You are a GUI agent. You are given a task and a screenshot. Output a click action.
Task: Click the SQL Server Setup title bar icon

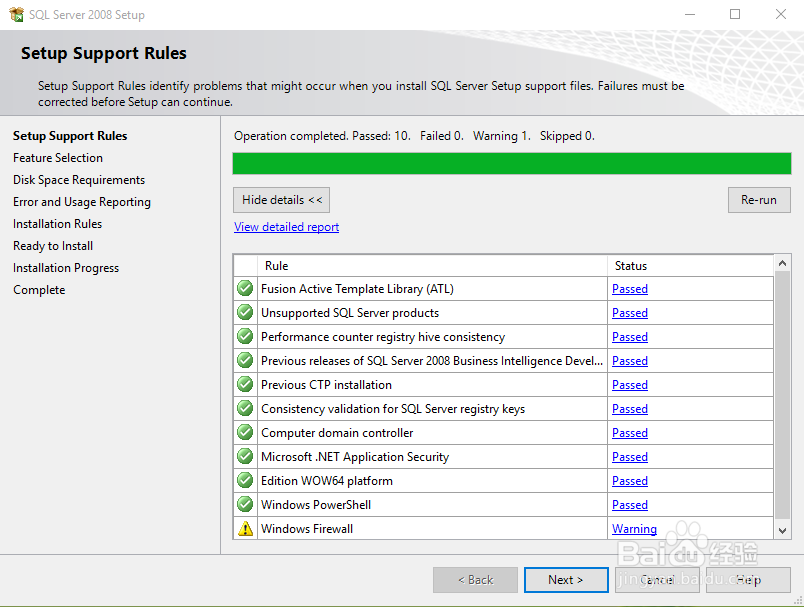pos(16,14)
